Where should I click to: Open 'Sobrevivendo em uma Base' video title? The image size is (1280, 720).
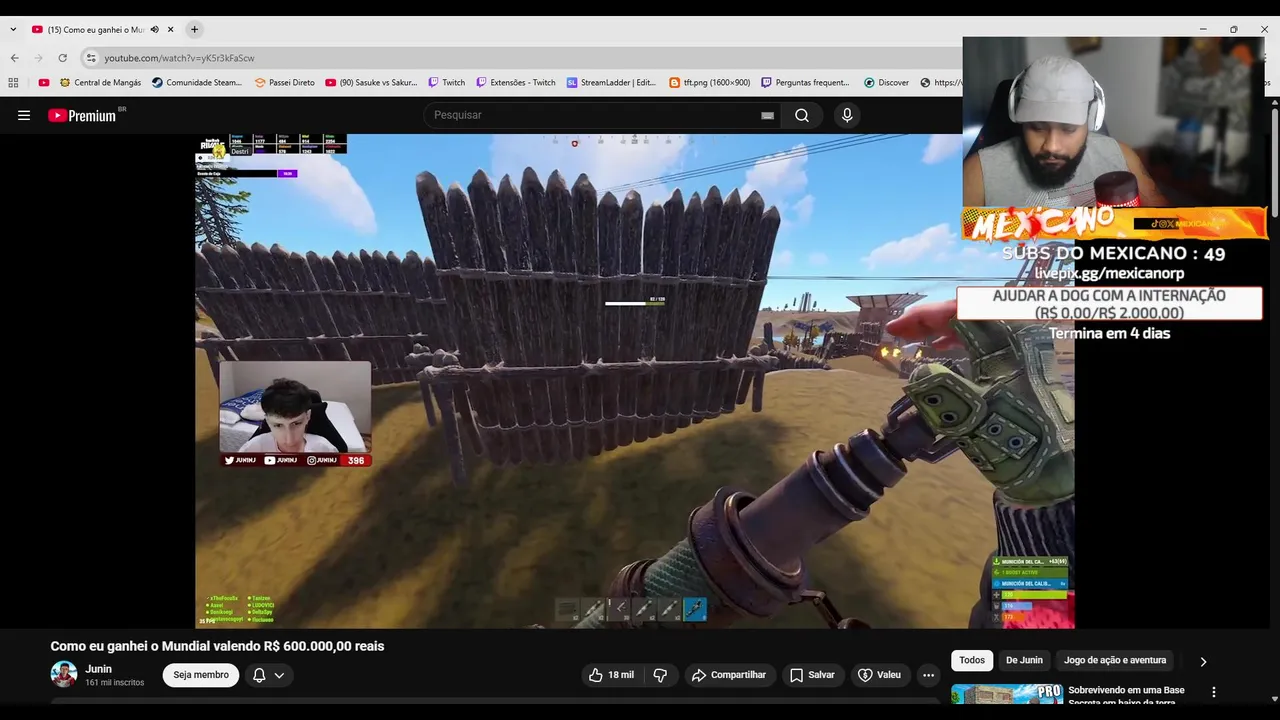tap(1126, 695)
